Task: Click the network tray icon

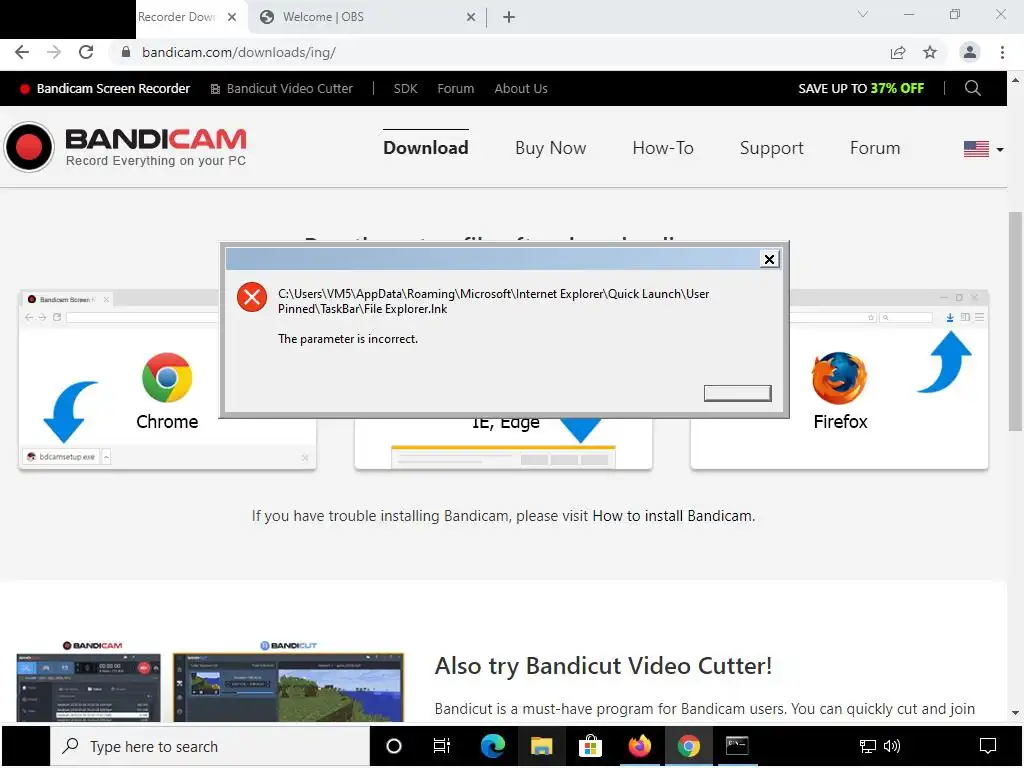Action: [x=867, y=746]
